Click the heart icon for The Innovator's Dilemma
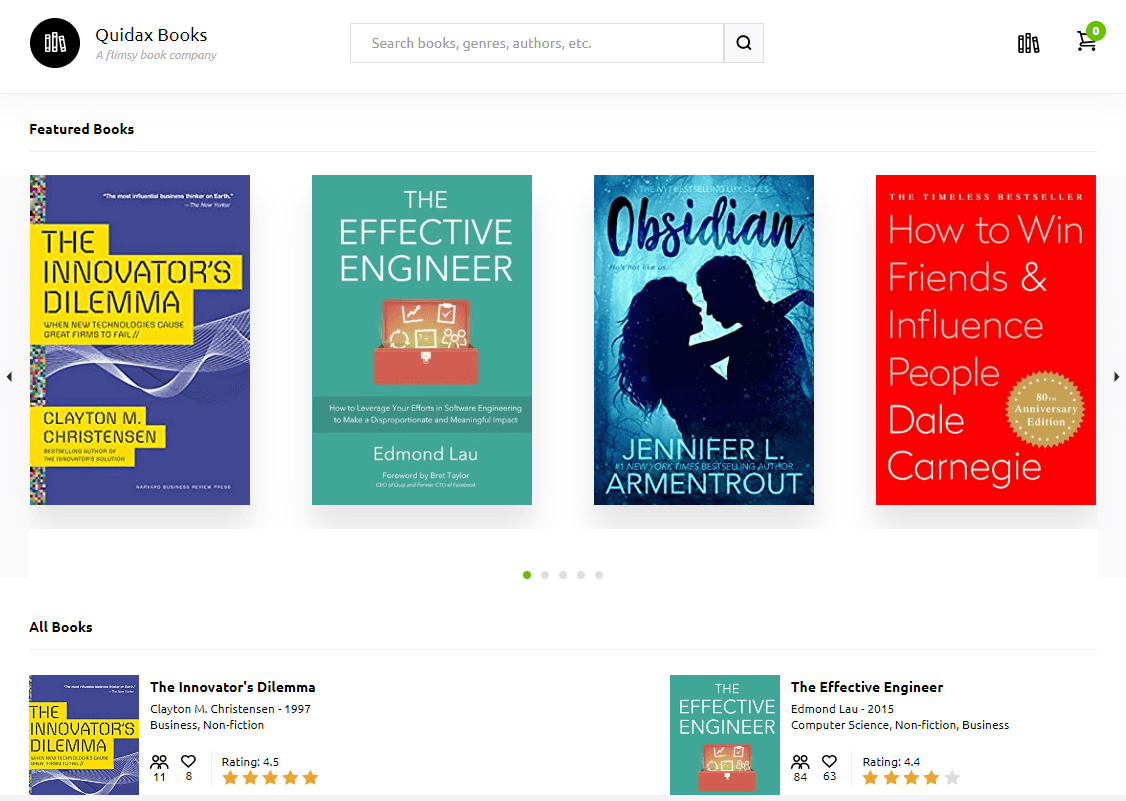1126x801 pixels. coord(188,761)
